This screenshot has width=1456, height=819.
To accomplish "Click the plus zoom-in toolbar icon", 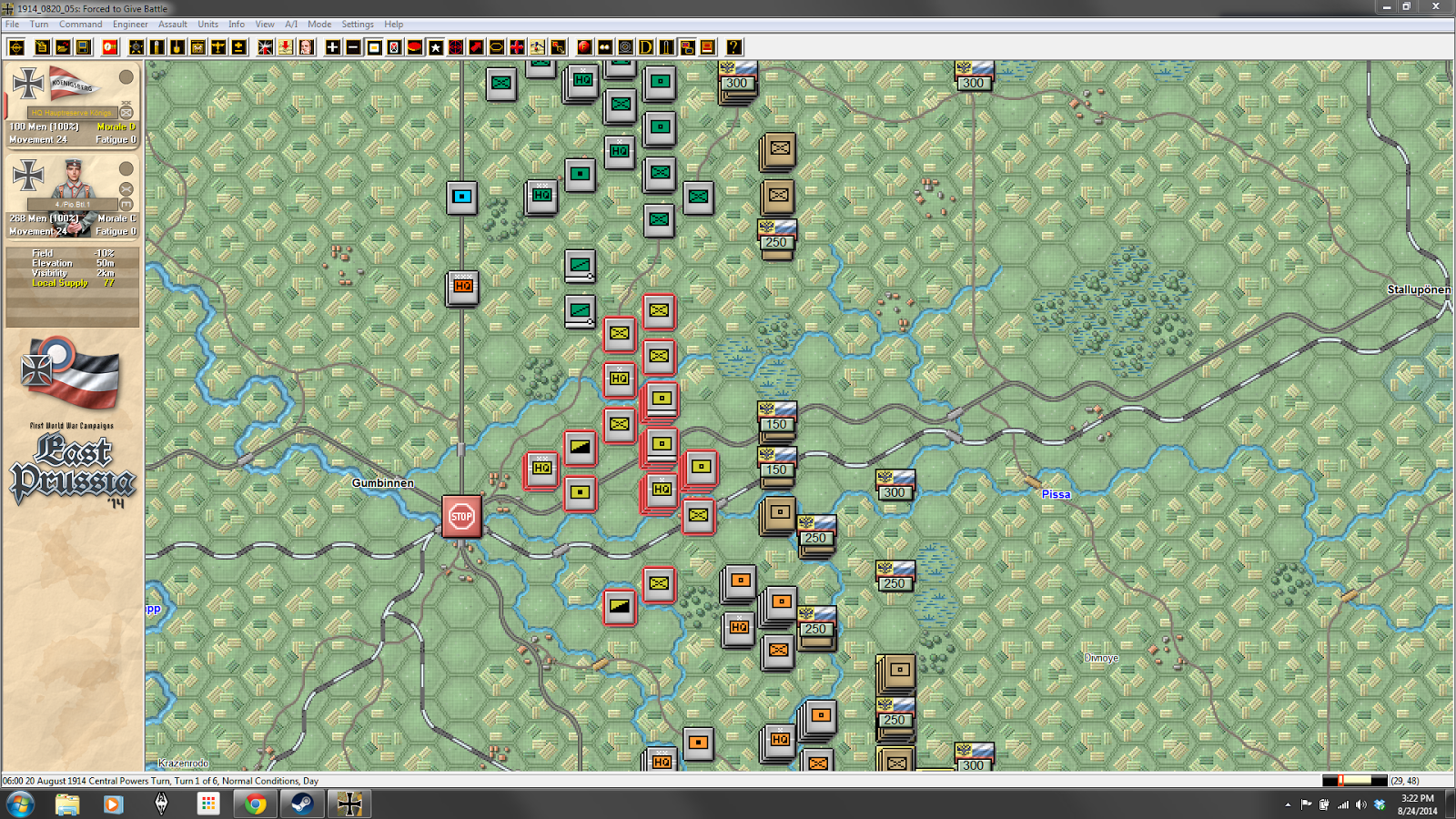I will click(x=333, y=47).
